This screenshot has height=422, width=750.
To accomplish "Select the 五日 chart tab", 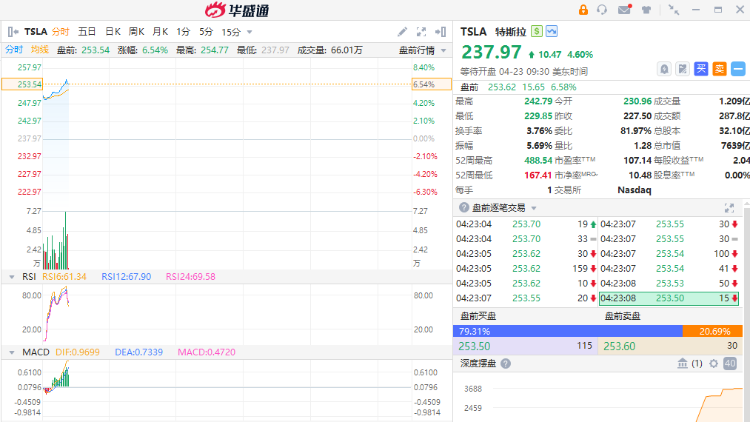I will 87,32.
